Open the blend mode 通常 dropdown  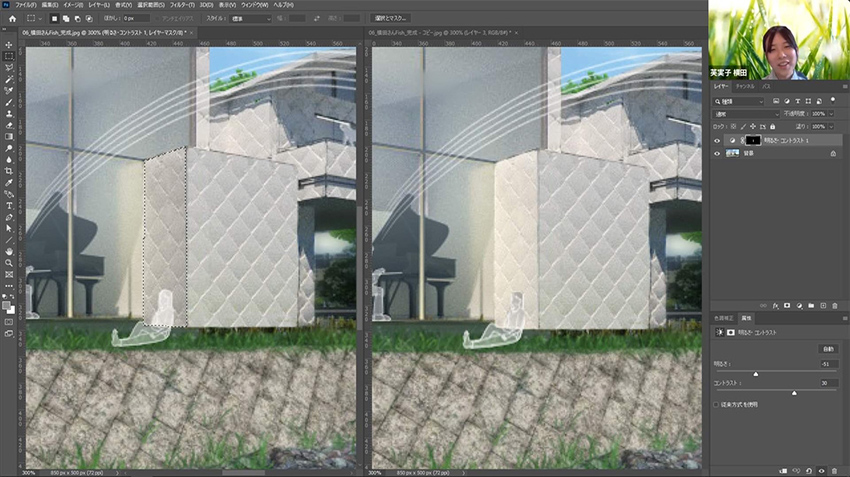(746, 114)
